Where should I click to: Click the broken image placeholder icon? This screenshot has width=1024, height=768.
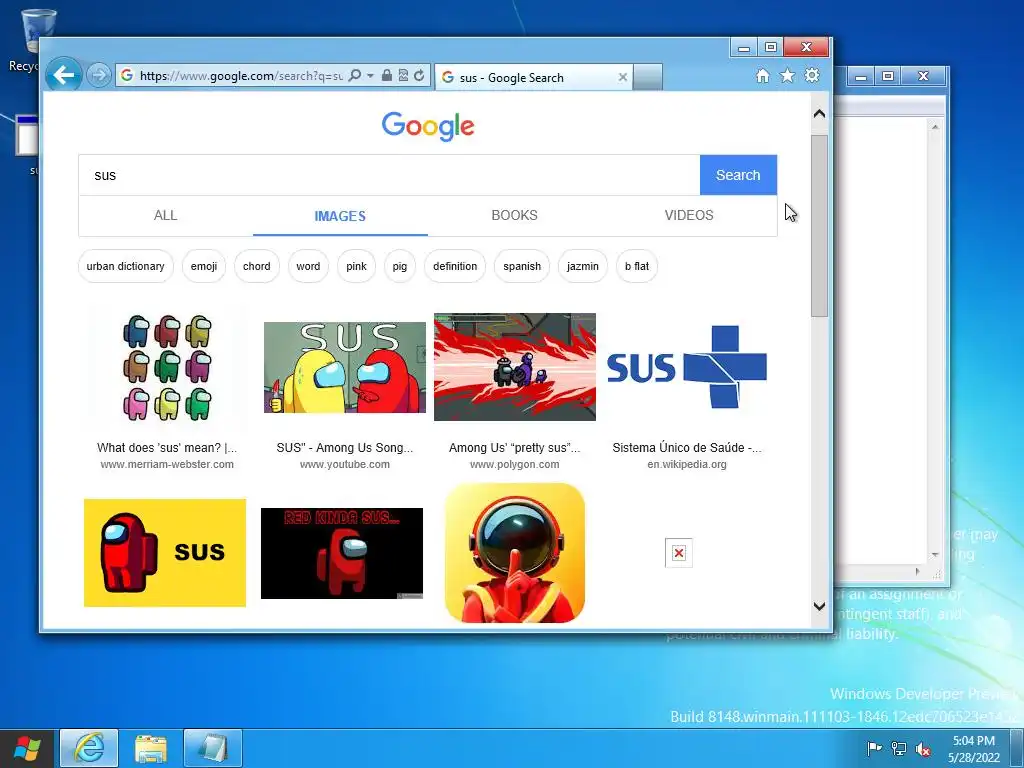click(x=679, y=553)
